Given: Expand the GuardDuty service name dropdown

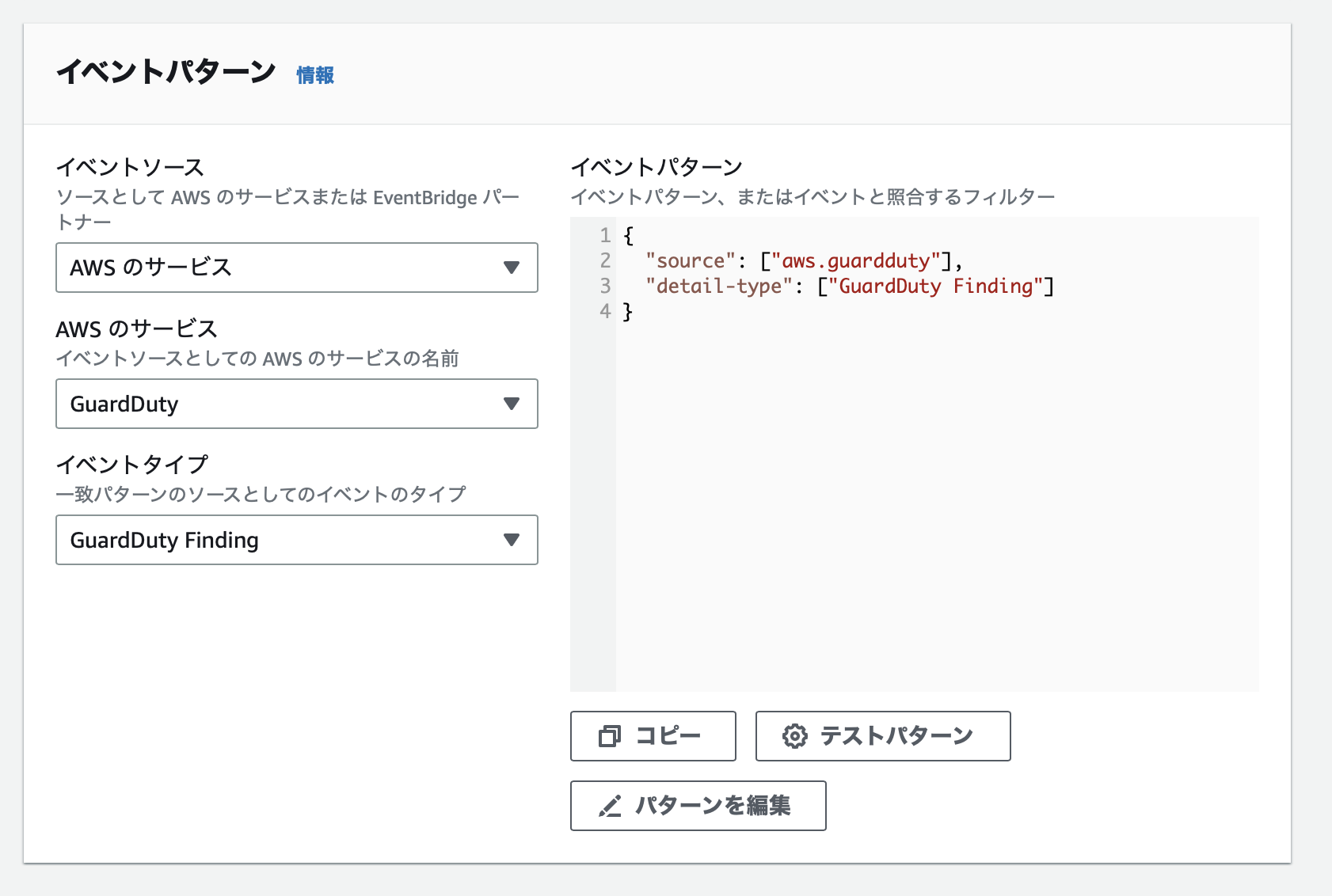Looking at the screenshot, I should 297,404.
